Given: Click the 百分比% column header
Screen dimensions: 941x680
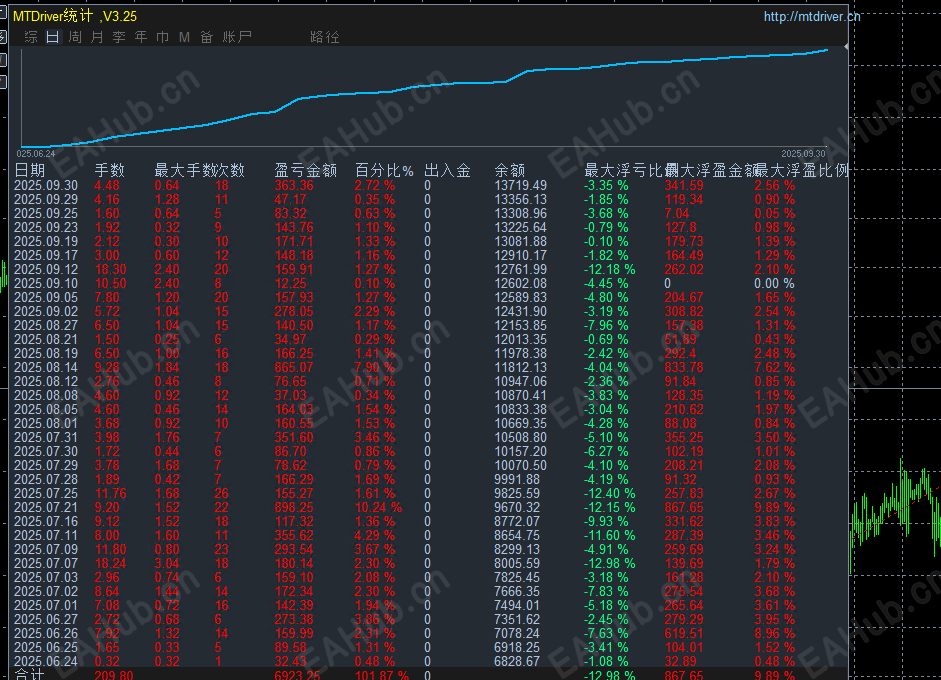Looking at the screenshot, I should pos(384,171).
